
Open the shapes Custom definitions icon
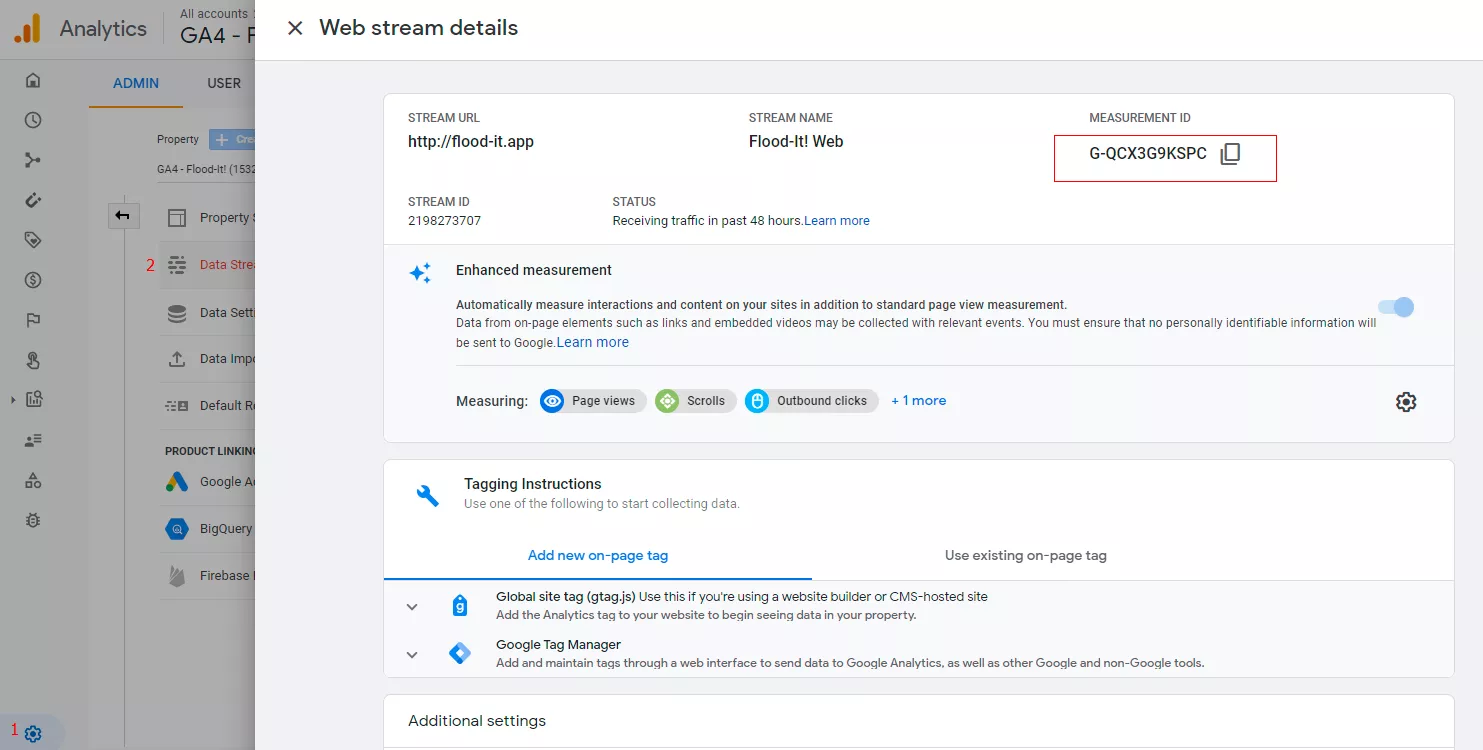pyautogui.click(x=33, y=480)
